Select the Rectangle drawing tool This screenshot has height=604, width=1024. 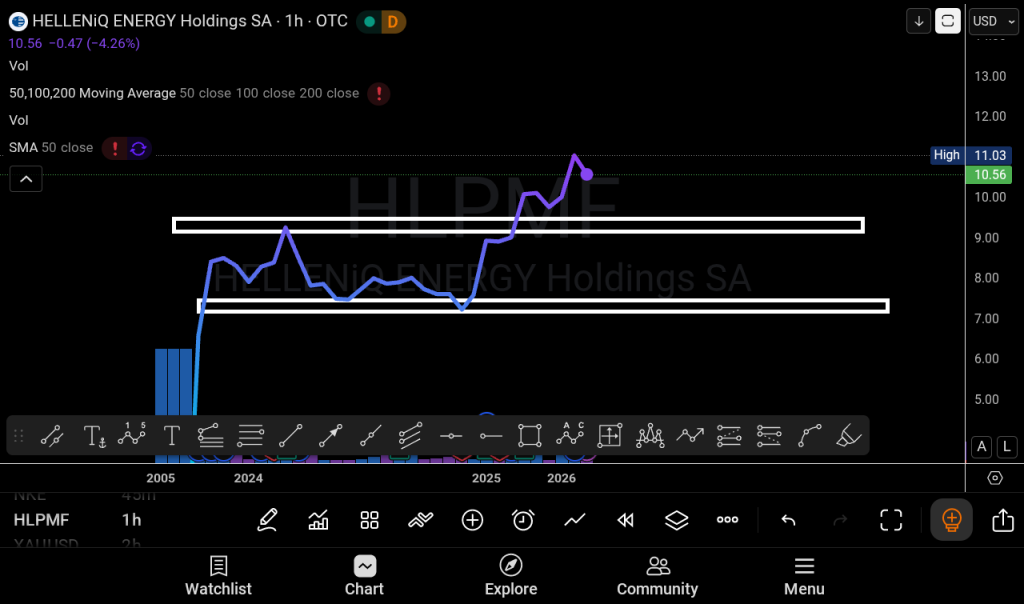pyautogui.click(x=529, y=435)
